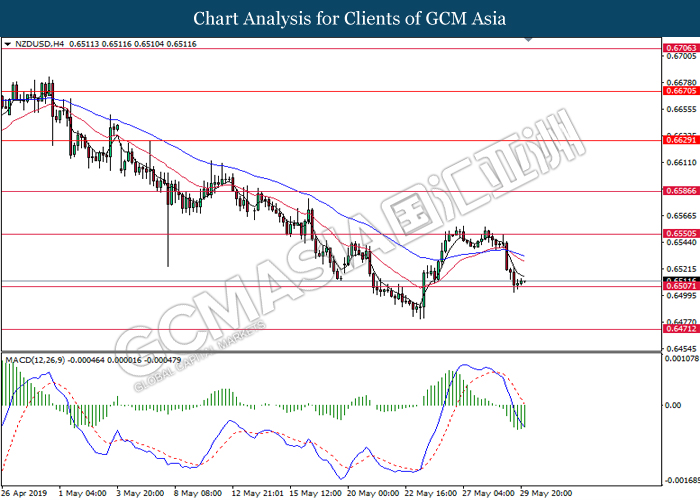Image resolution: width=700 pixels, height=500 pixels.
Task: Click the Chart Analysis for Clients header
Action: click(350, 19)
